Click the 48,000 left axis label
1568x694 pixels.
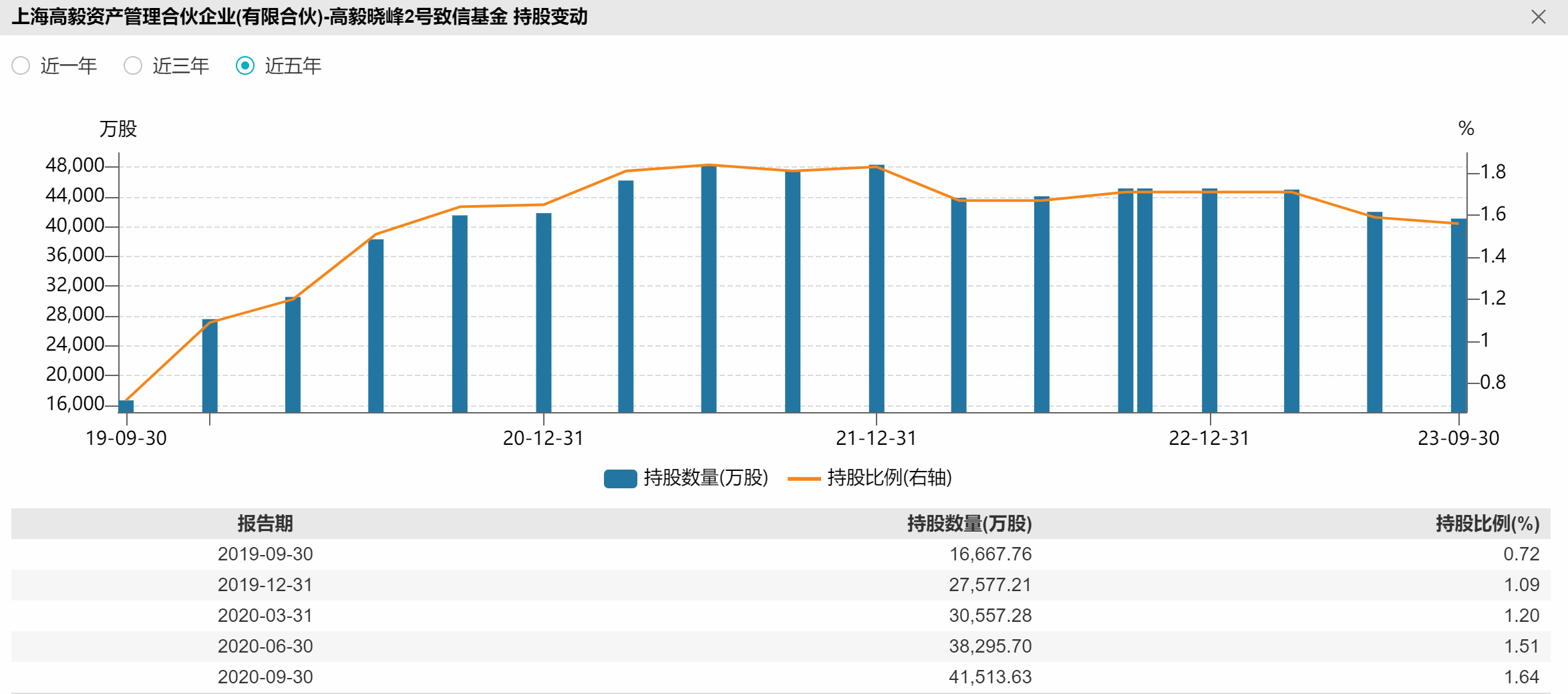tap(75, 165)
